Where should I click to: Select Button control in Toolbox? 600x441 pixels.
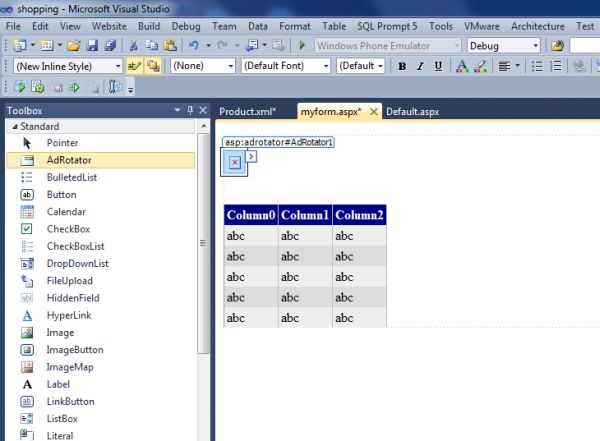pyautogui.click(x=100, y=194)
